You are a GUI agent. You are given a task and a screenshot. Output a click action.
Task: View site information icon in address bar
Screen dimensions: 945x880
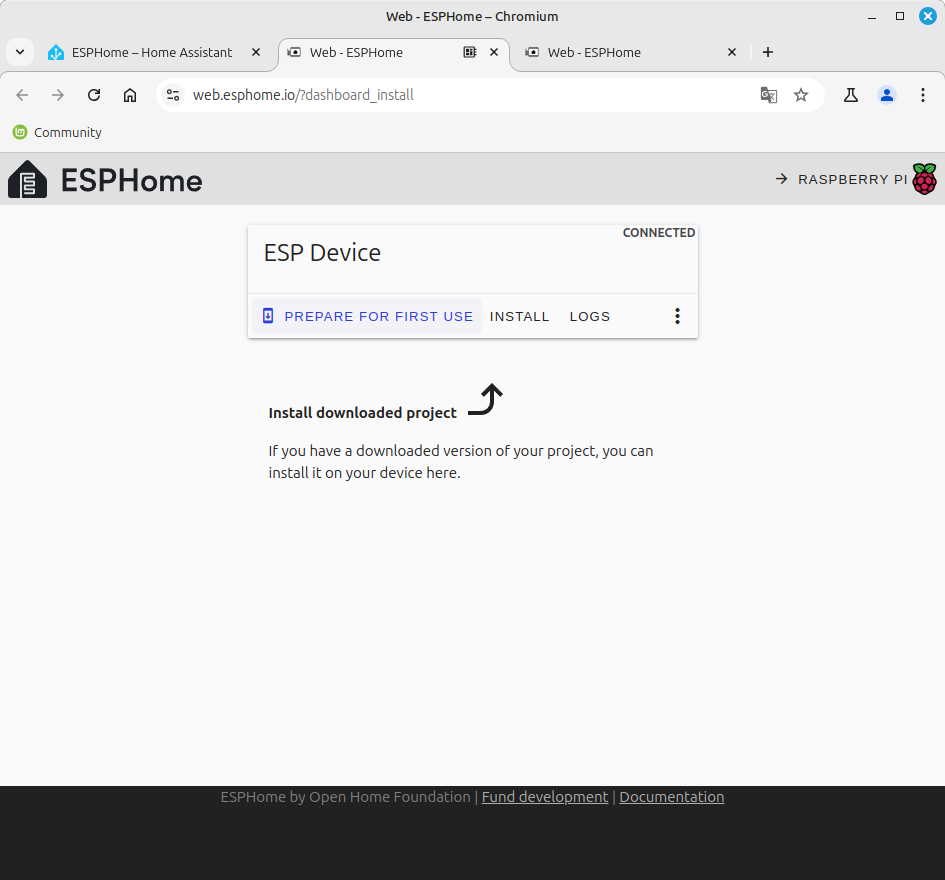point(173,95)
